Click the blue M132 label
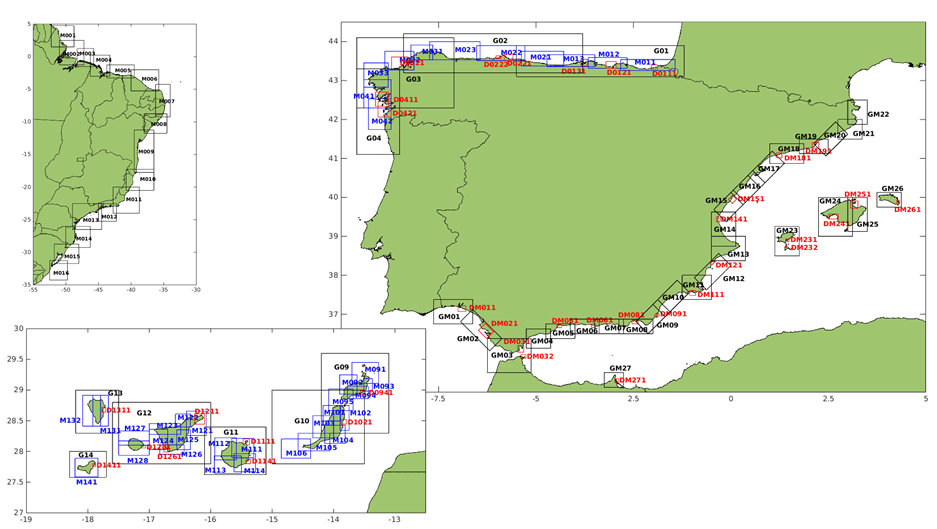Screen dimensions: 937x529 tap(70, 421)
